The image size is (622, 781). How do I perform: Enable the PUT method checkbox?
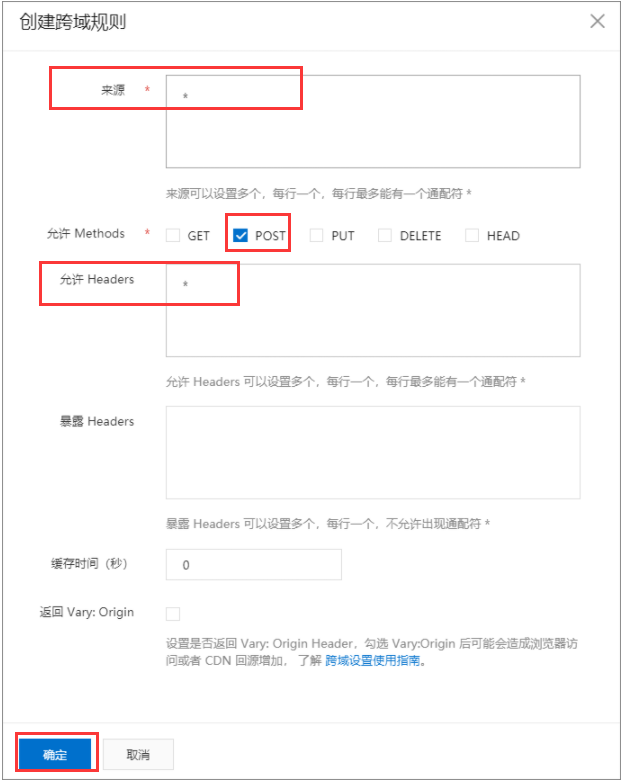pos(317,235)
